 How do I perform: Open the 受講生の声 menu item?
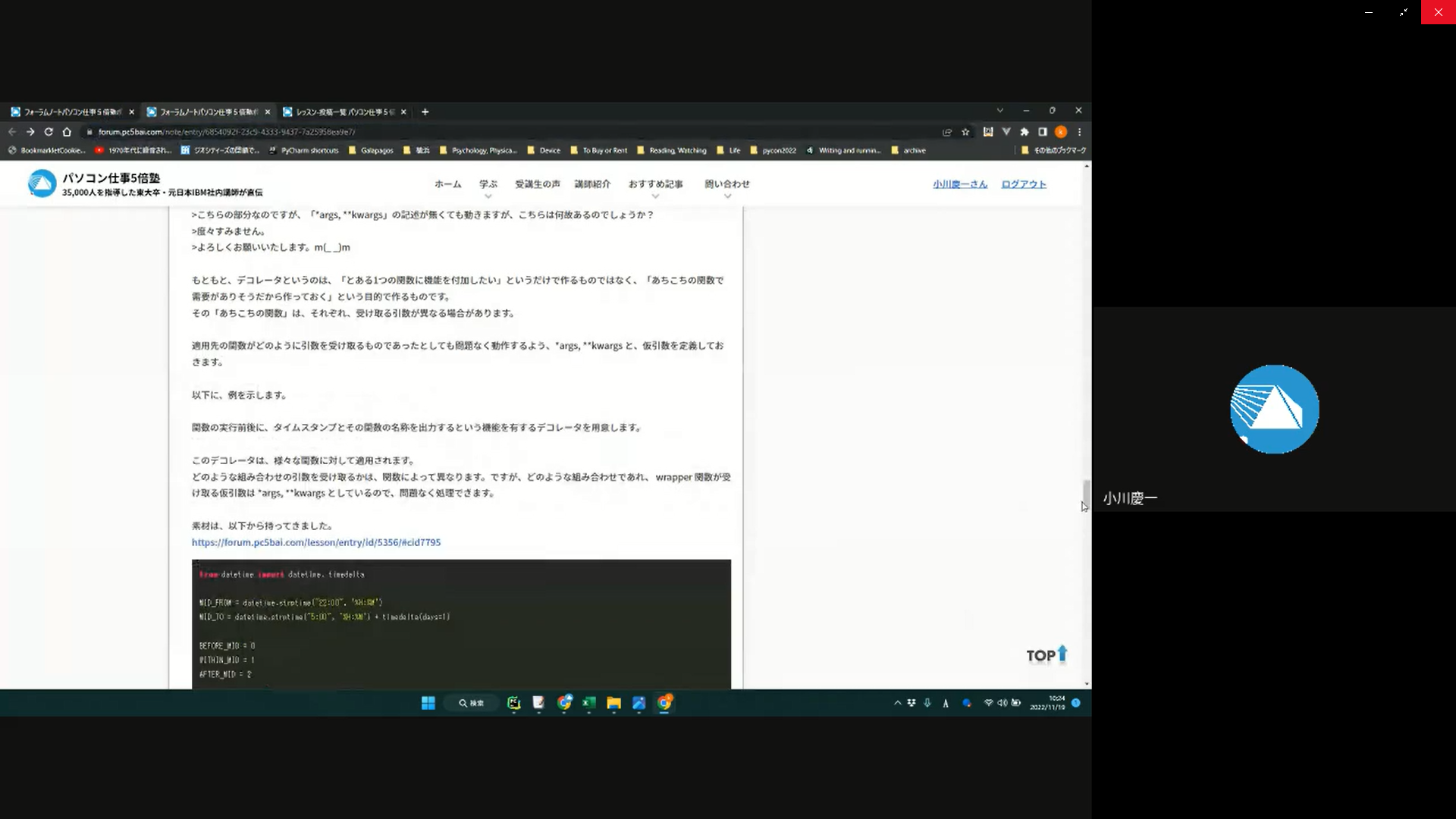point(537,184)
